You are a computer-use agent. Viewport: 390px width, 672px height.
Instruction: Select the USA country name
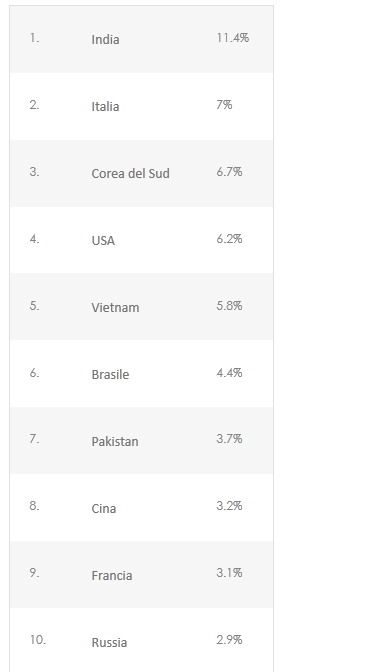click(x=103, y=240)
